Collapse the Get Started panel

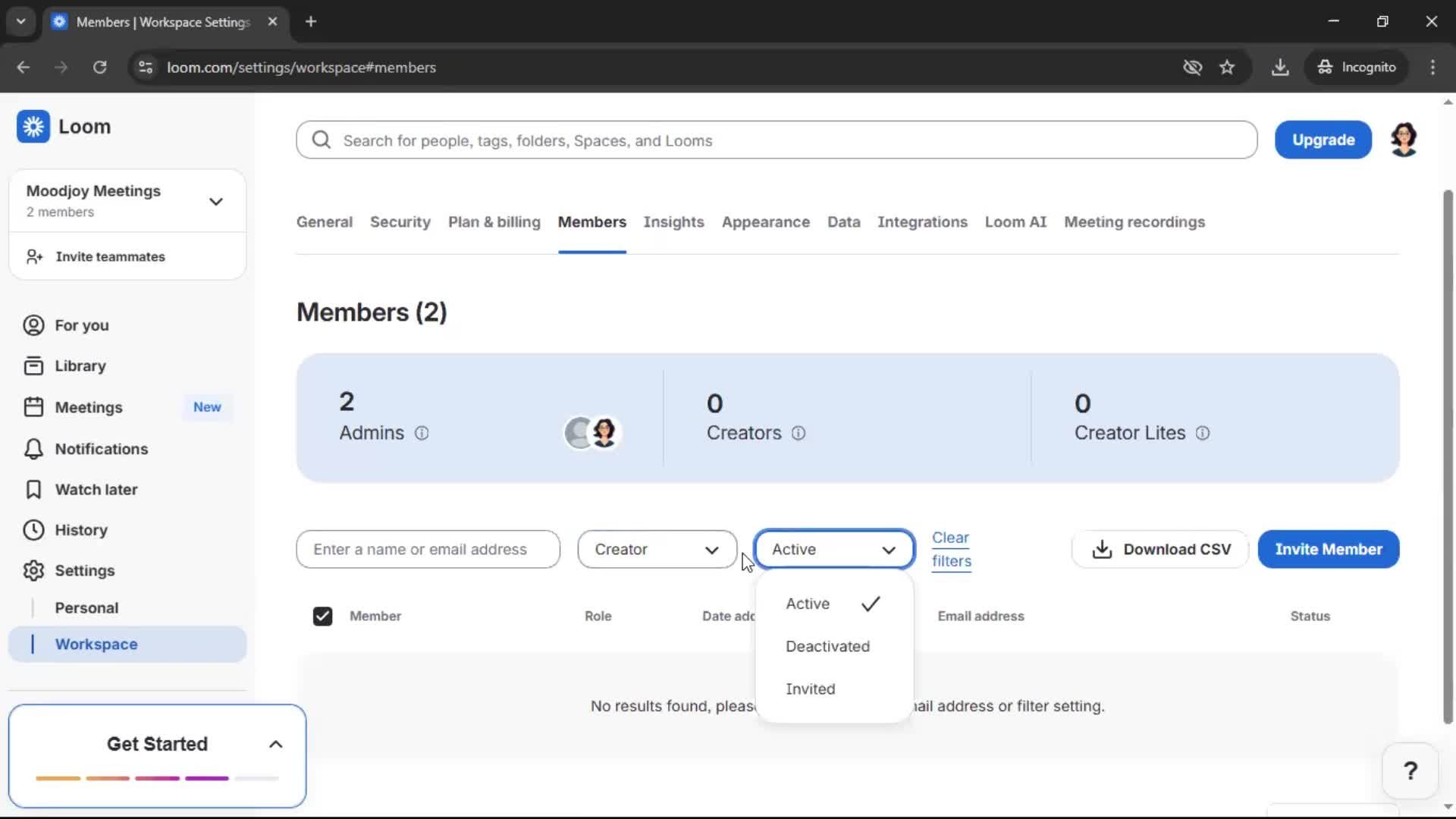click(276, 745)
